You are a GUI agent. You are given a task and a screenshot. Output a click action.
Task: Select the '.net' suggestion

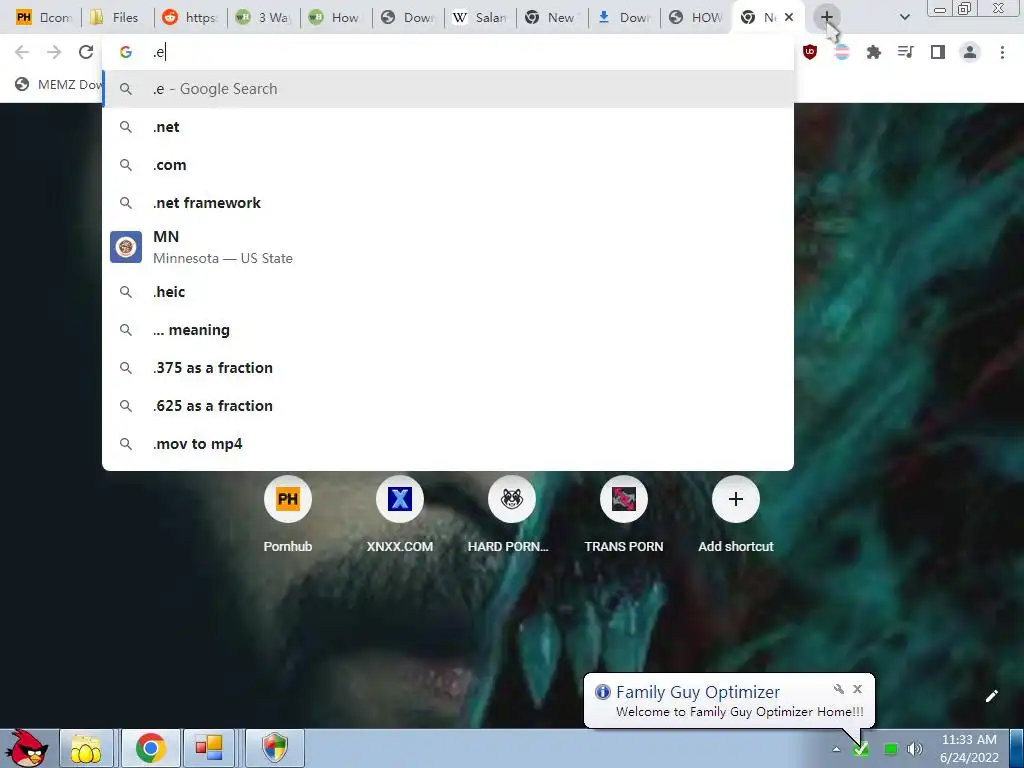[x=448, y=127]
